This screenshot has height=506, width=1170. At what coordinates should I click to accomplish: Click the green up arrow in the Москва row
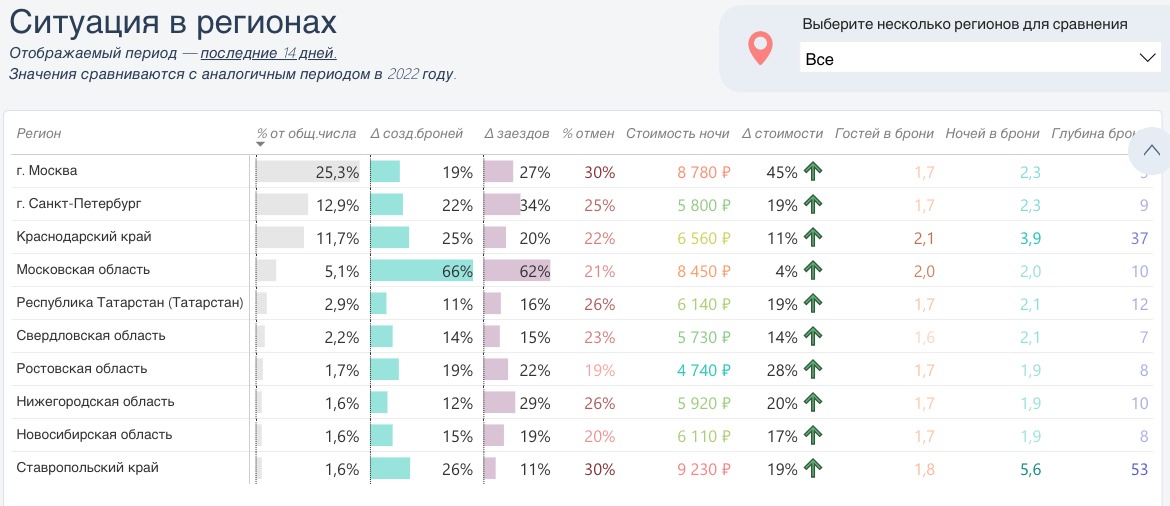click(x=813, y=172)
